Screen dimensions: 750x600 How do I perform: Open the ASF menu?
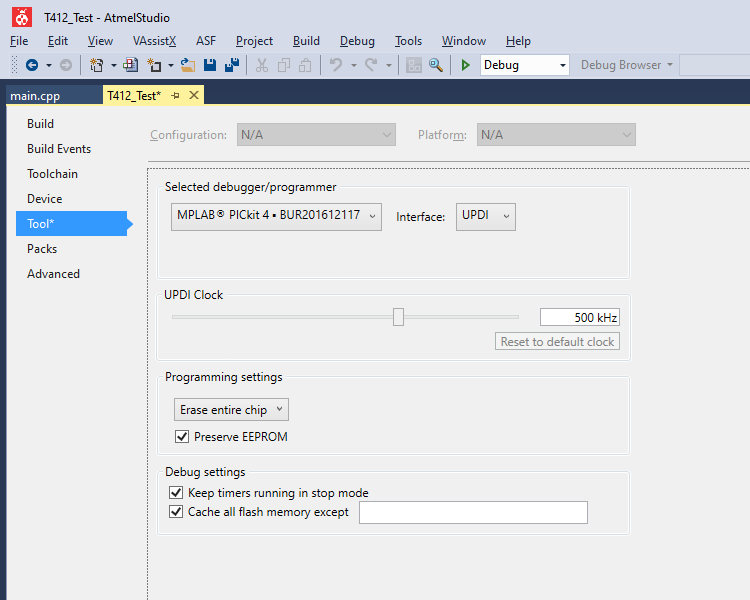[x=206, y=41]
